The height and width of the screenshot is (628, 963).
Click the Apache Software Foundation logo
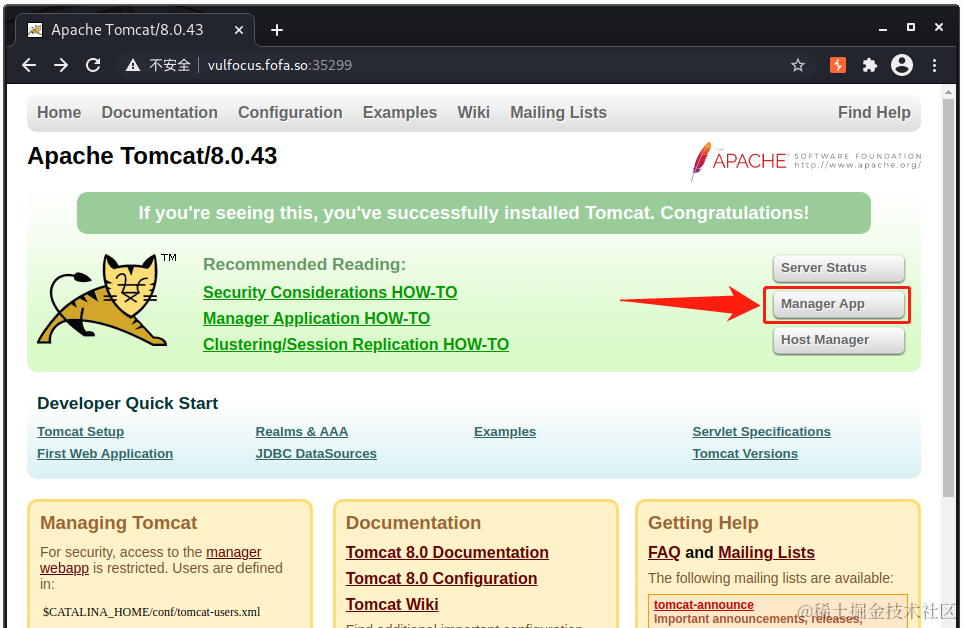806,161
